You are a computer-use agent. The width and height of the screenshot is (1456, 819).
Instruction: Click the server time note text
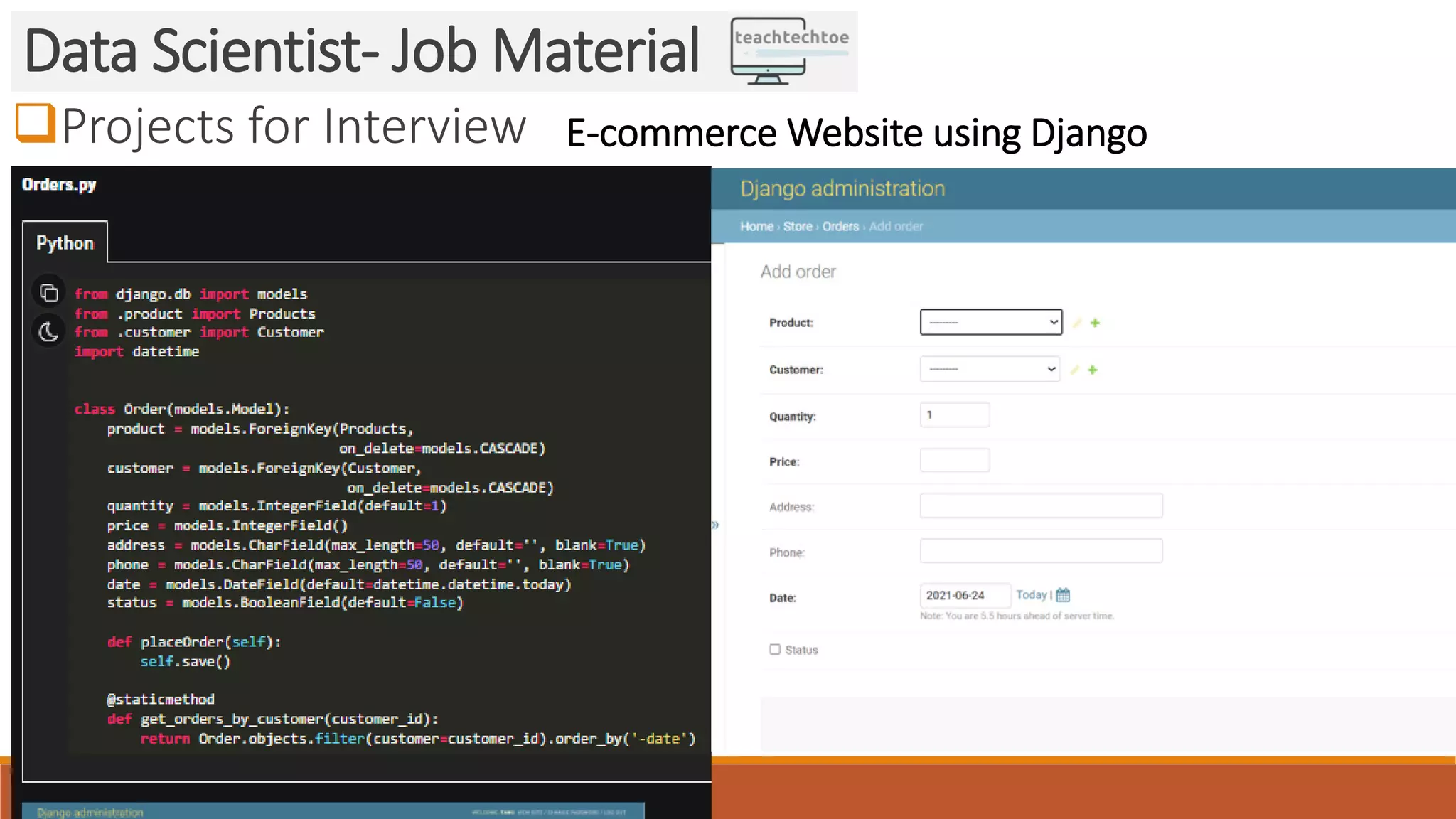pyautogui.click(x=1017, y=616)
